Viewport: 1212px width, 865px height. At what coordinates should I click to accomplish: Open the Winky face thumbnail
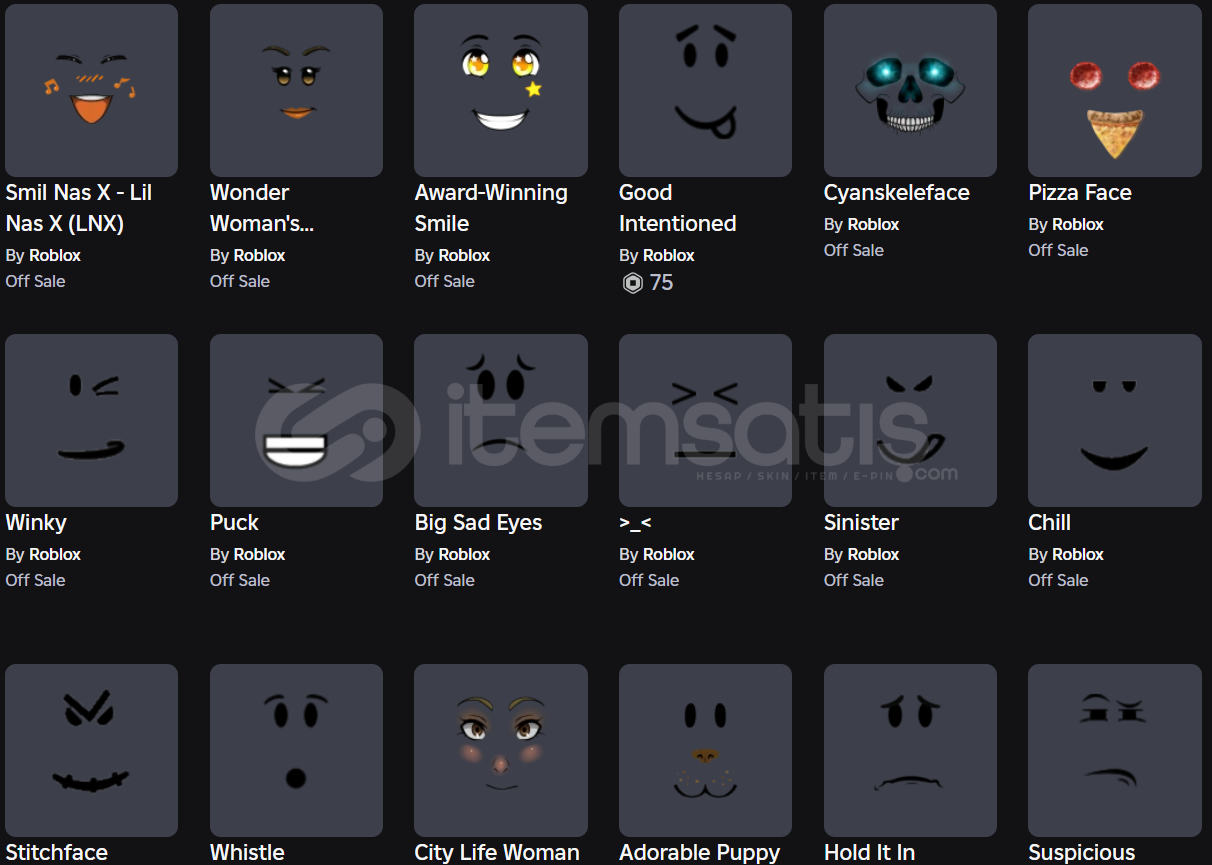pos(91,420)
